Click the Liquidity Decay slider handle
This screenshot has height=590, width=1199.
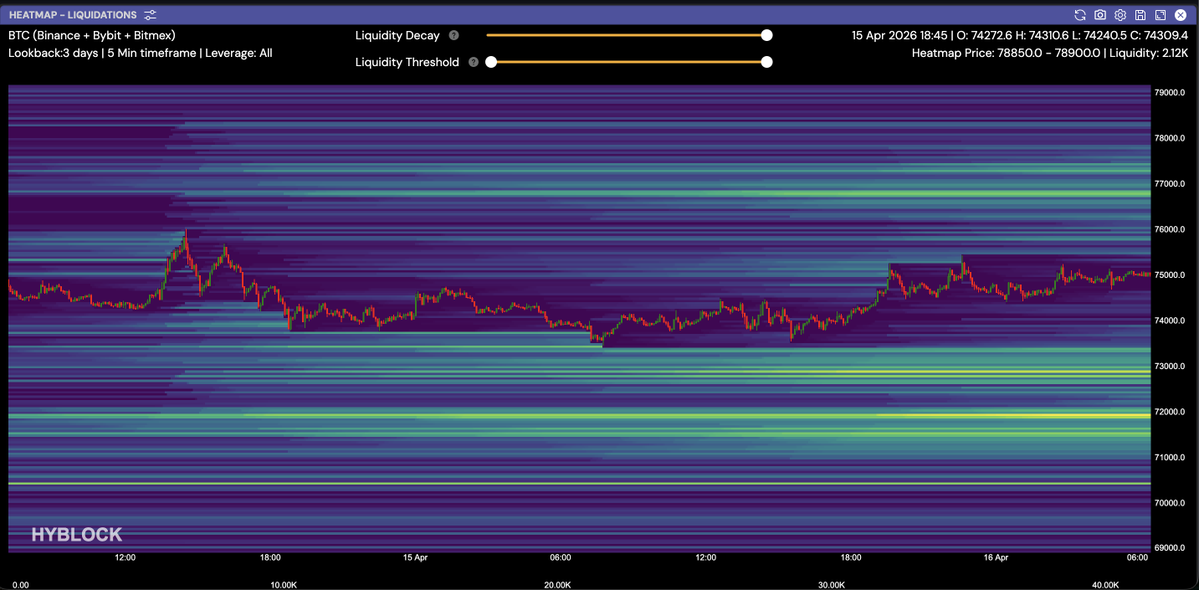767,35
